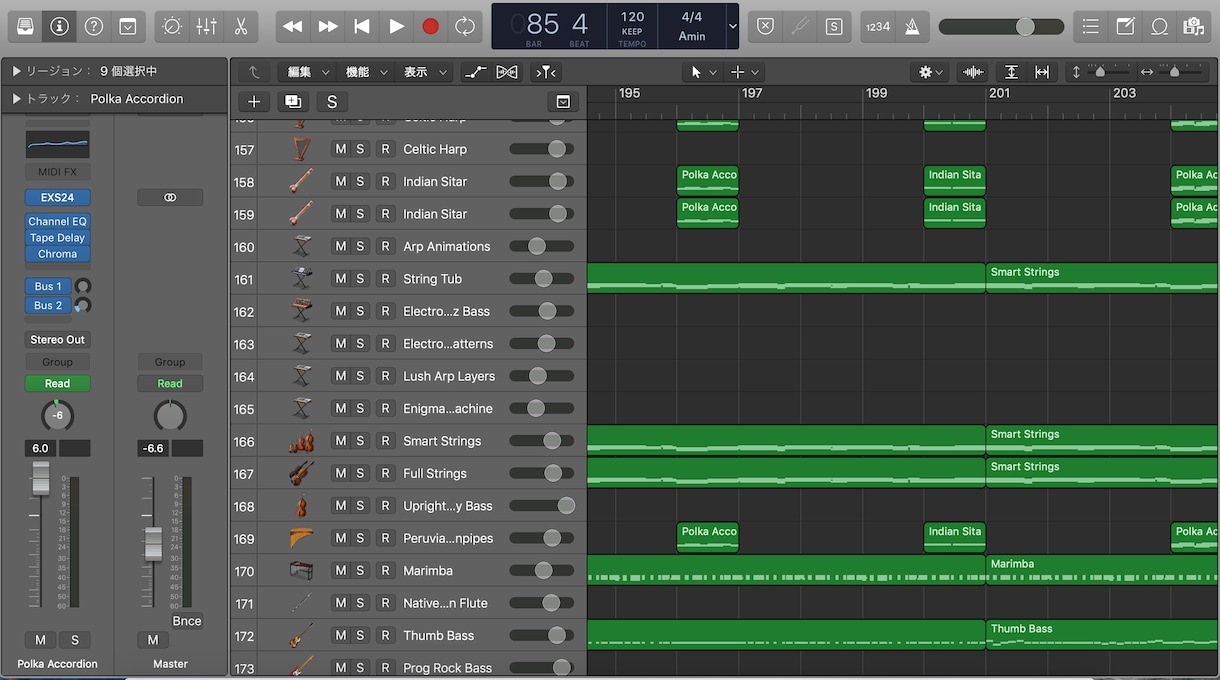The height and width of the screenshot is (680, 1220).
Task: Adjust Upright Bass track volume slider
Action: (x=542, y=506)
